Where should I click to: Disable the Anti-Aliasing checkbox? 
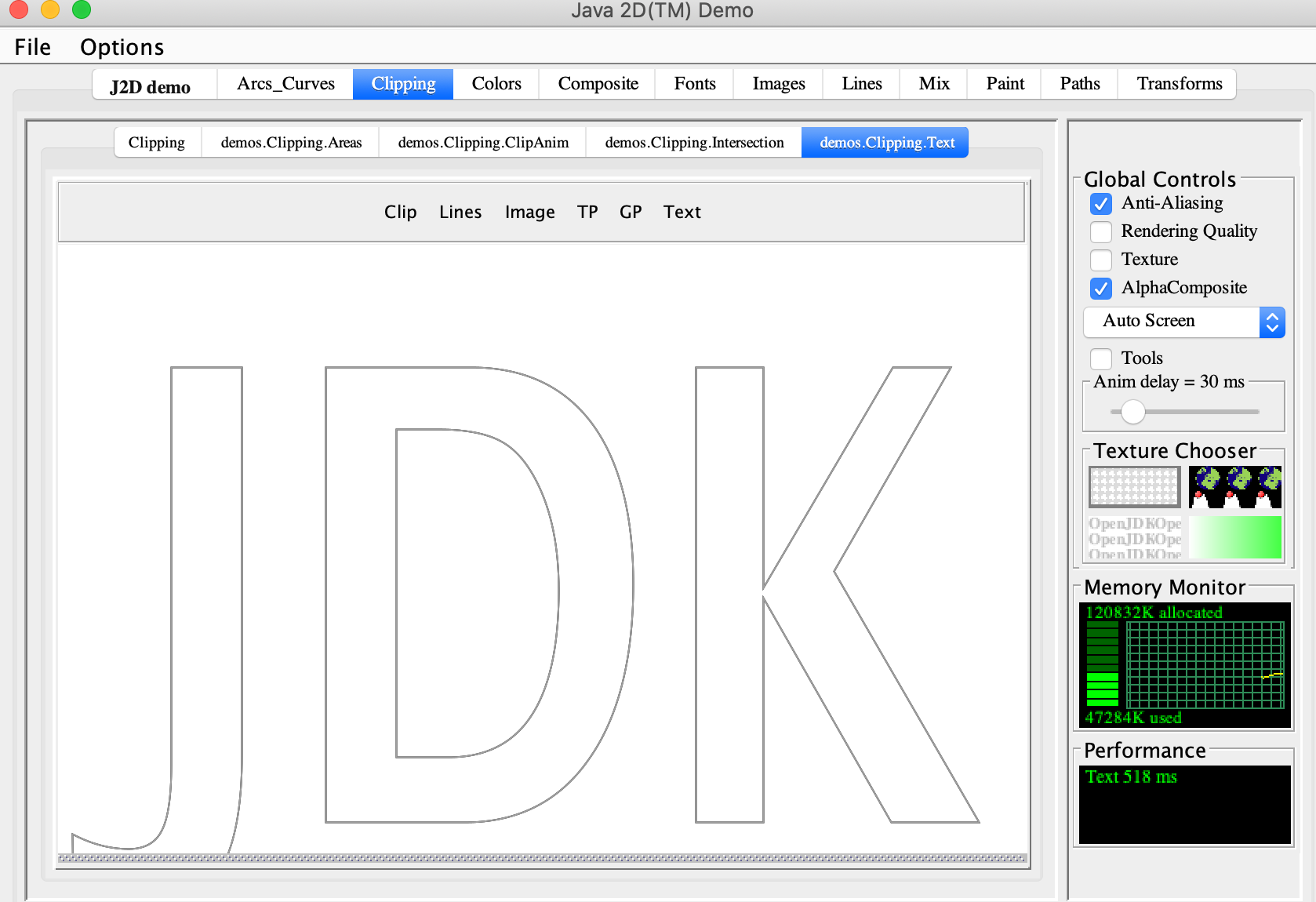(1101, 204)
